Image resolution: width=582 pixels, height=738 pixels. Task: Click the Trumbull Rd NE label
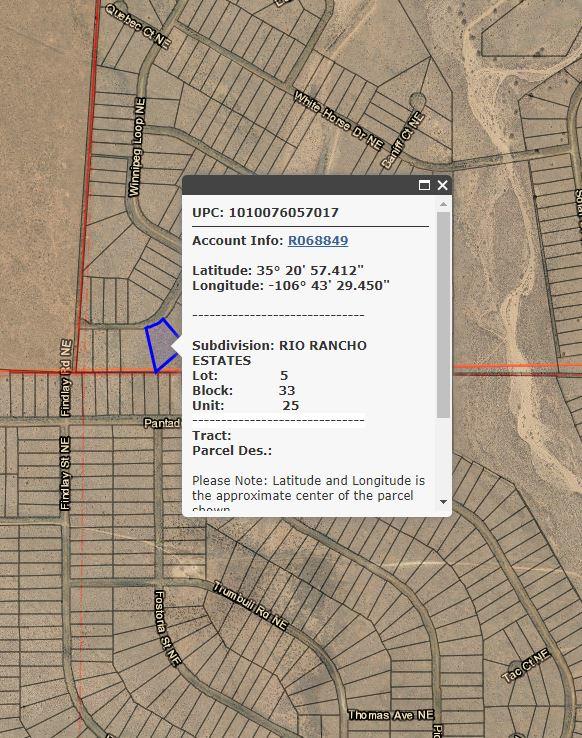[x=250, y=605]
